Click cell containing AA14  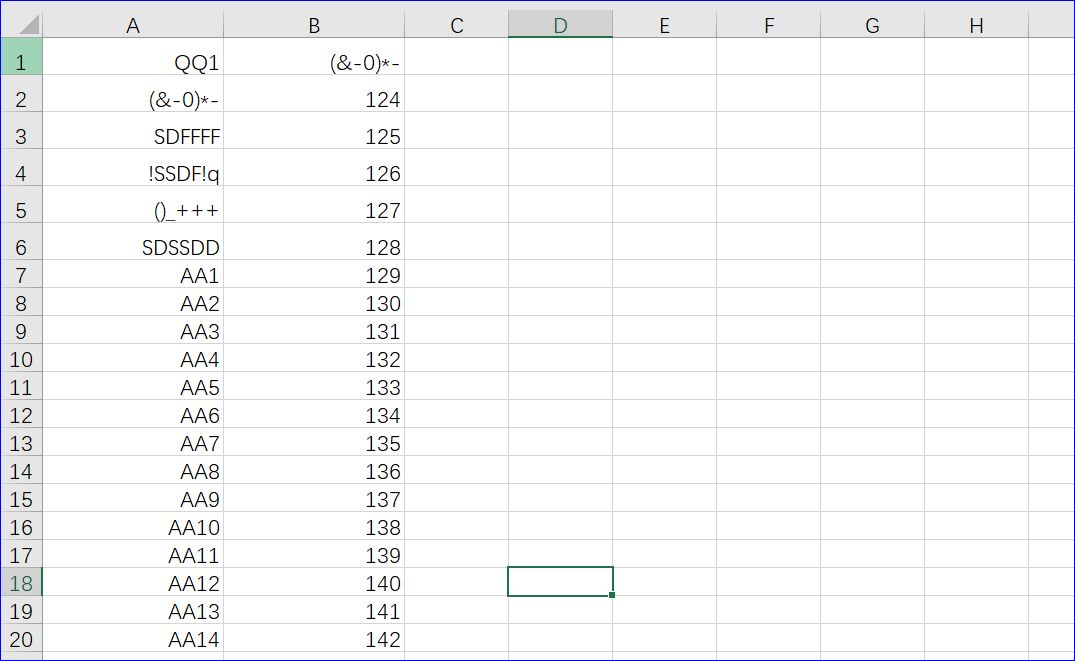click(x=133, y=638)
